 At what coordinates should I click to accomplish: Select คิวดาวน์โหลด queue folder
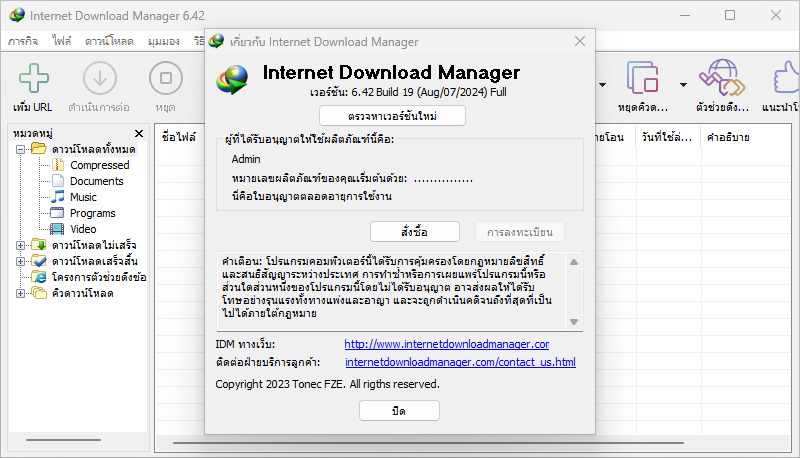coord(83,293)
